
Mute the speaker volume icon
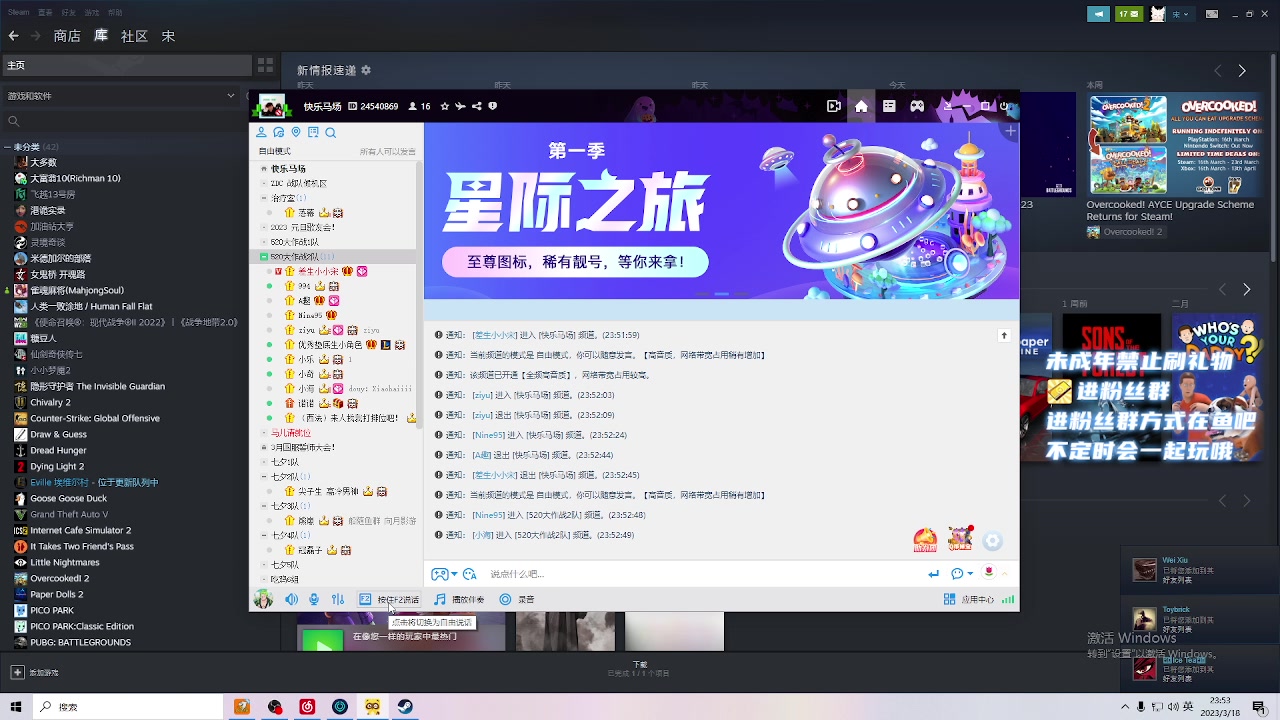pos(291,598)
